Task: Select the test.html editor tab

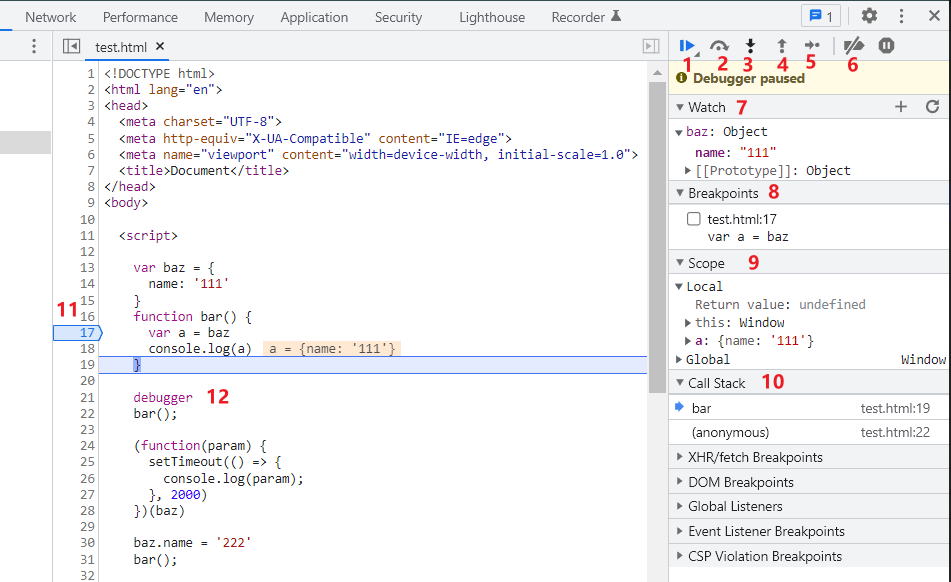Action: point(121,47)
